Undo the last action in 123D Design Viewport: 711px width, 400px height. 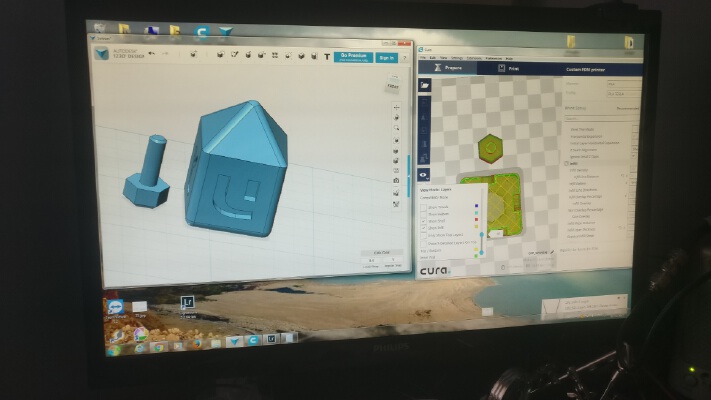coord(152,54)
